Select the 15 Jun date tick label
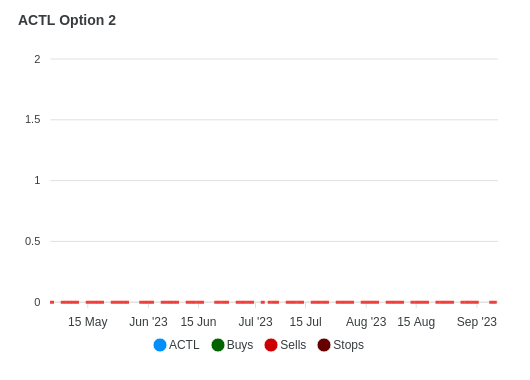Viewport: 530px width, 380px height. (198, 322)
